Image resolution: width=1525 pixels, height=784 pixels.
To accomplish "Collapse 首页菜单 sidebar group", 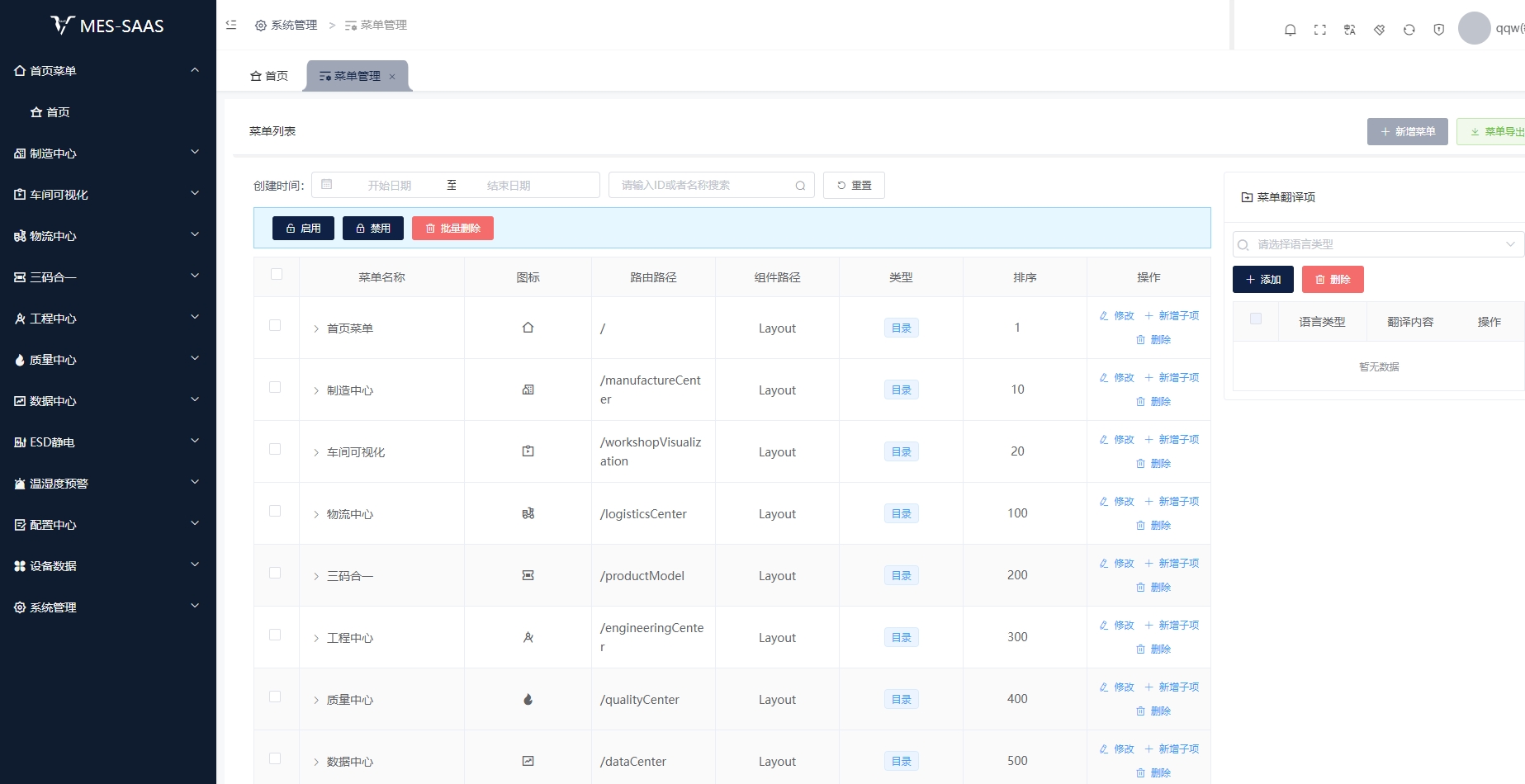I will point(108,71).
